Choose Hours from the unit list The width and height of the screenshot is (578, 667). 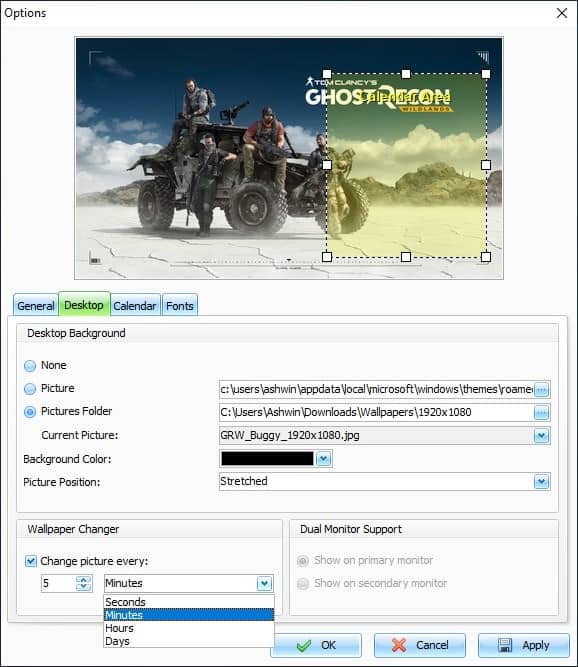pyautogui.click(x=189, y=628)
